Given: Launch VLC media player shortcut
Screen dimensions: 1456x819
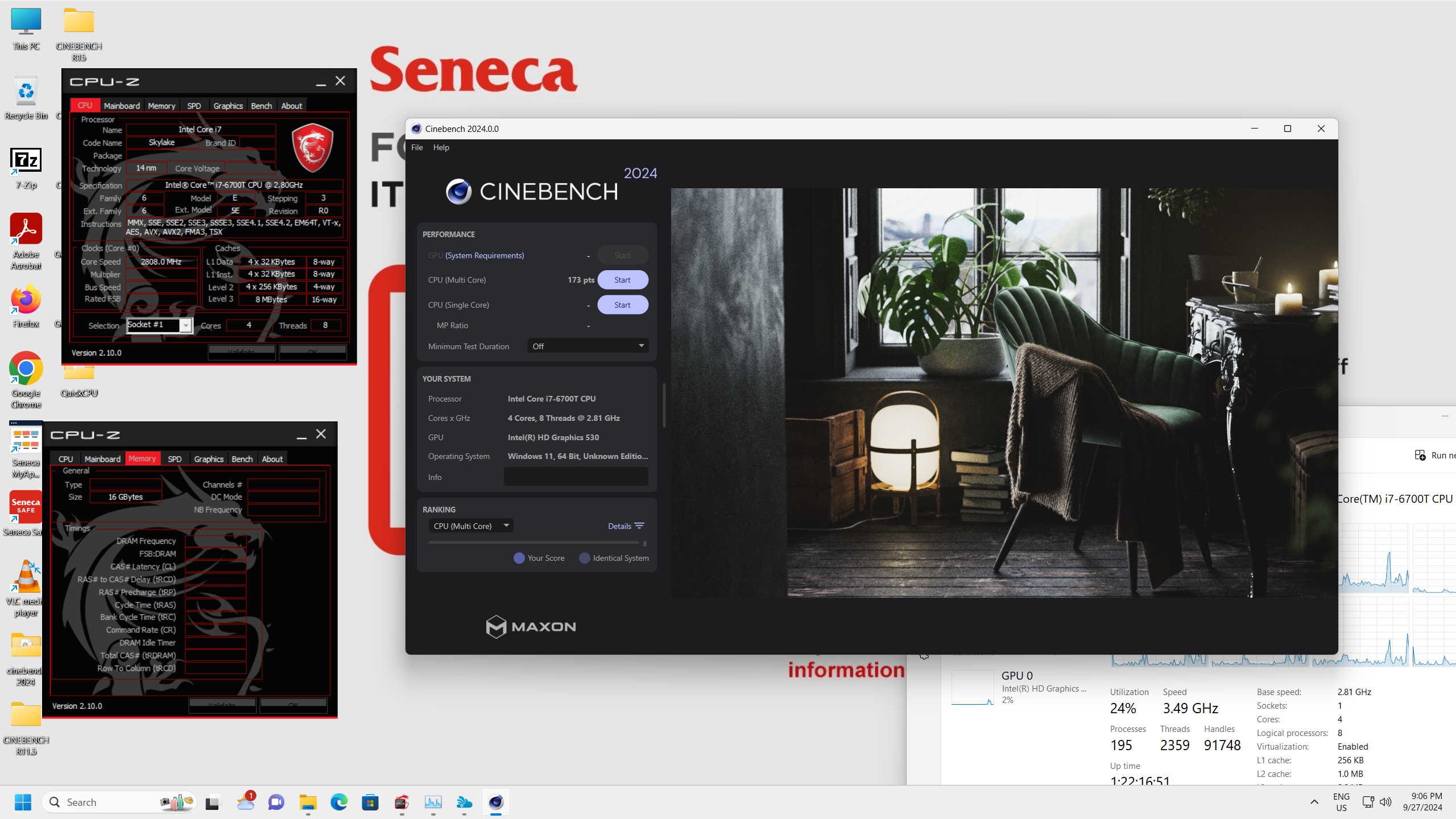Looking at the screenshot, I should pos(26,588).
